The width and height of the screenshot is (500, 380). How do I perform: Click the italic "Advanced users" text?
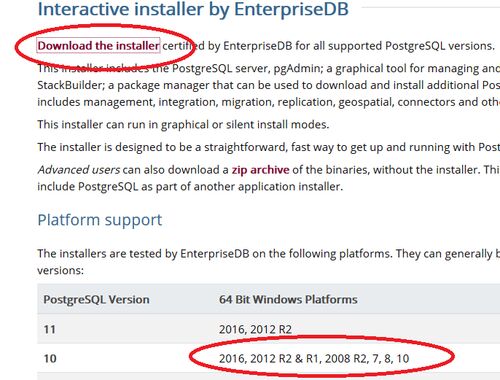coord(79,170)
